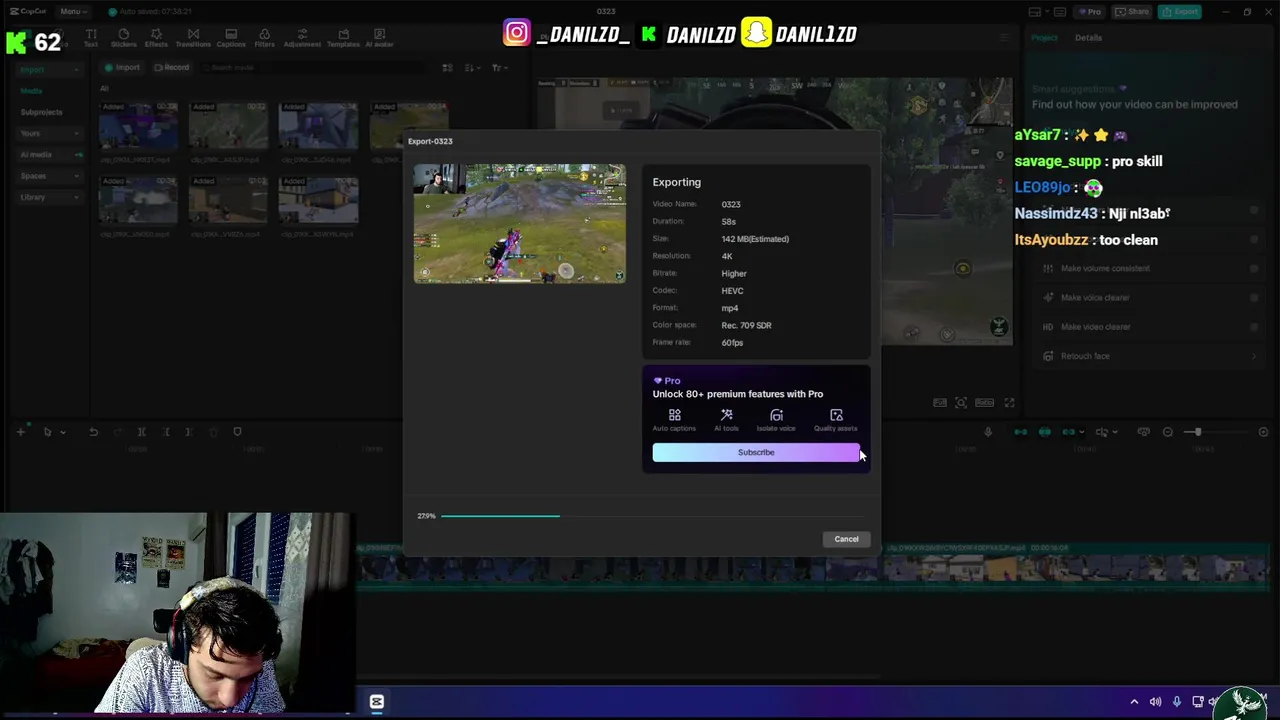Click the taskbar microphone icon

click(1176, 702)
